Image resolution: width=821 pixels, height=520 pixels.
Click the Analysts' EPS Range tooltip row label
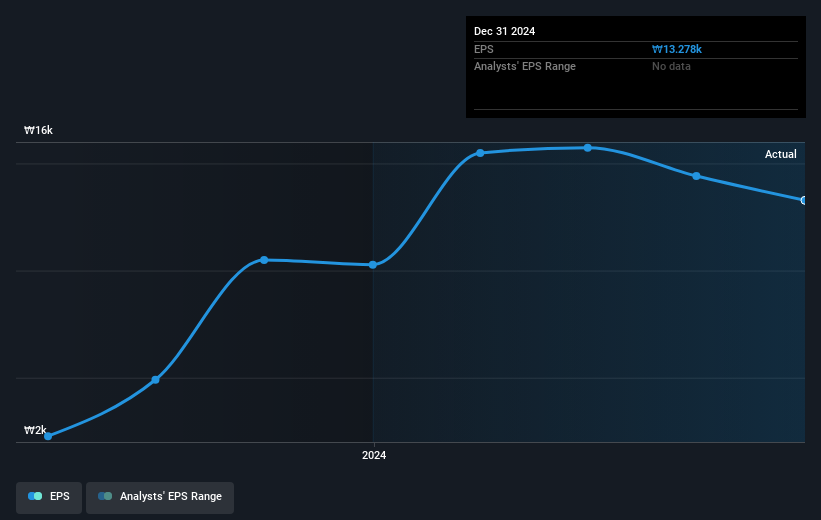pyautogui.click(x=525, y=67)
